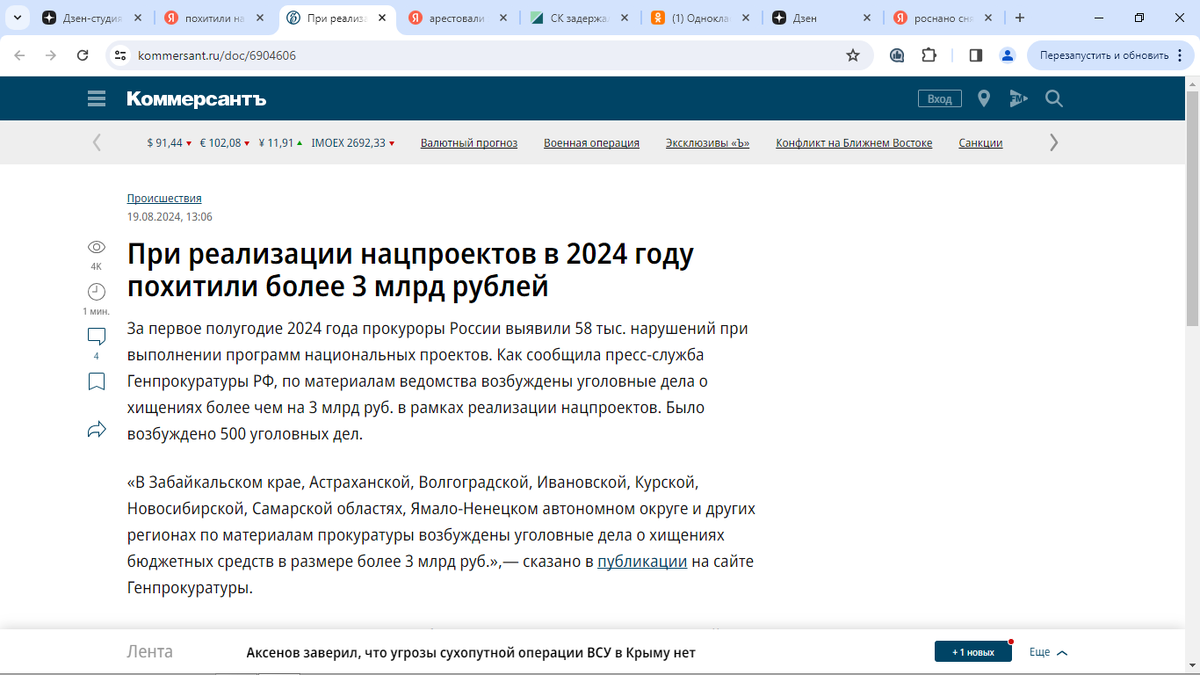View site information icon in address bar
The image size is (1200, 675).
click(120, 55)
